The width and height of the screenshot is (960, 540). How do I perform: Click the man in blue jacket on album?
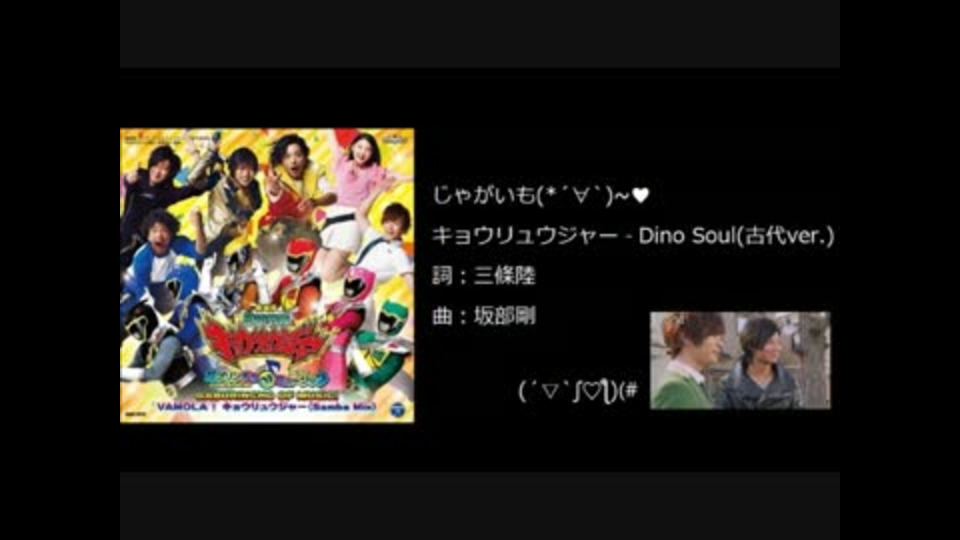(x=156, y=257)
